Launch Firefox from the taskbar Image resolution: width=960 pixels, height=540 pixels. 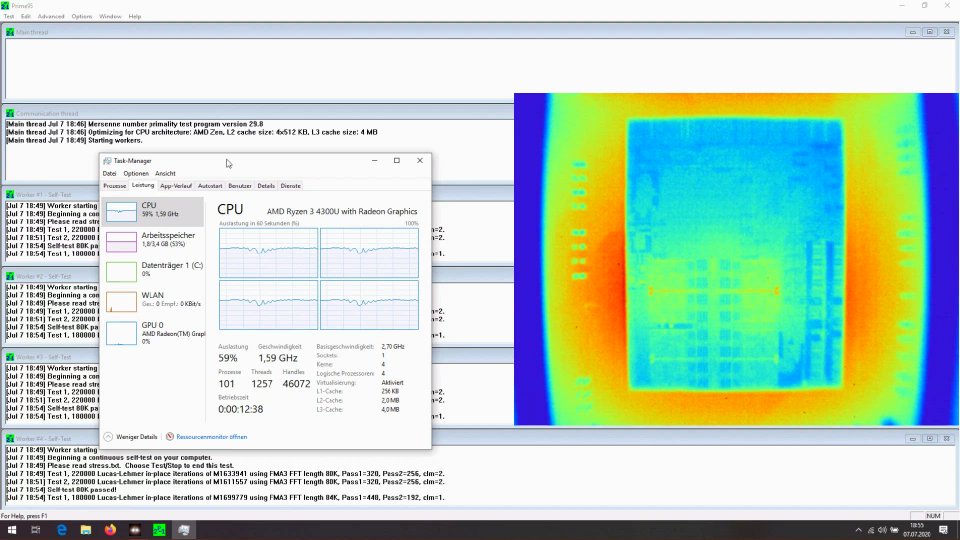[110, 530]
